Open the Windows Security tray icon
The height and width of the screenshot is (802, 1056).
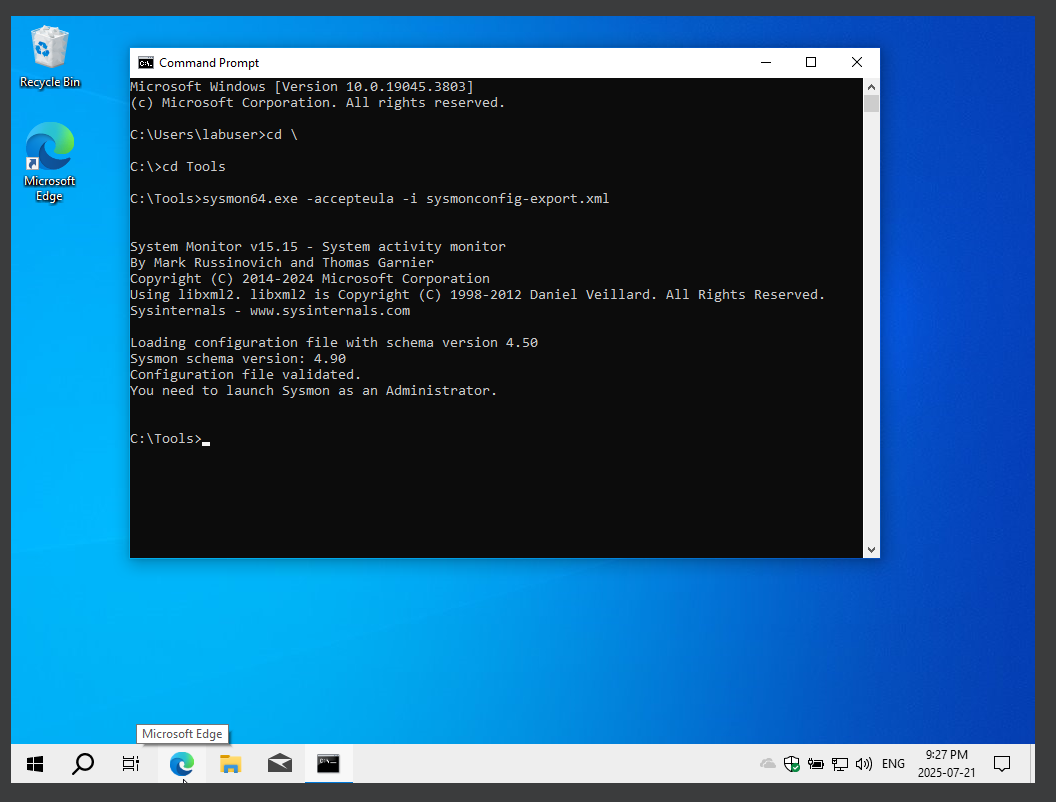(x=791, y=764)
